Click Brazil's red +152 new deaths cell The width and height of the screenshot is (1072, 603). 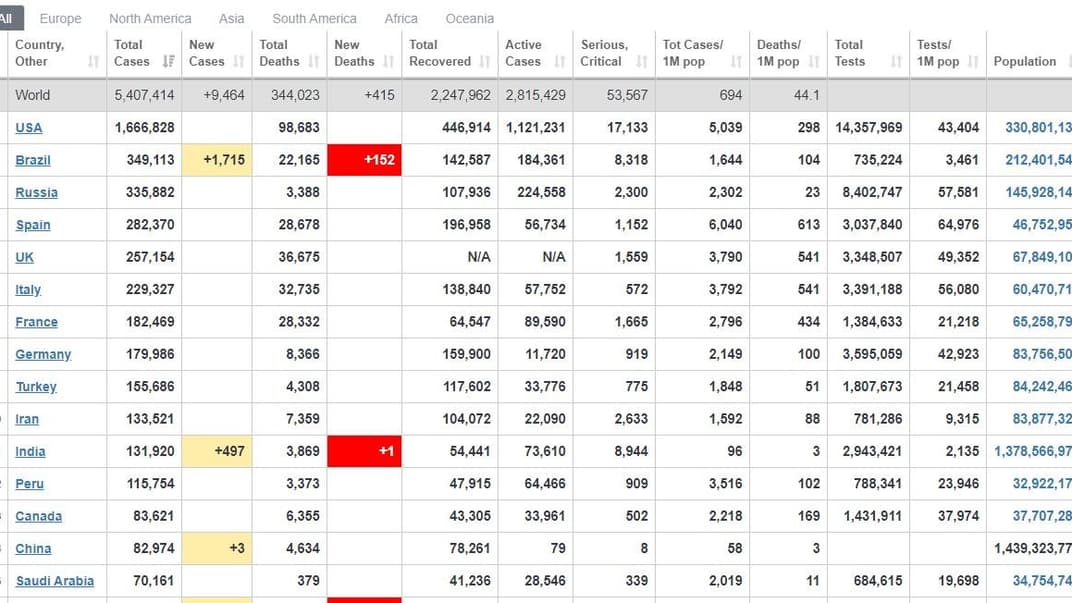(364, 160)
